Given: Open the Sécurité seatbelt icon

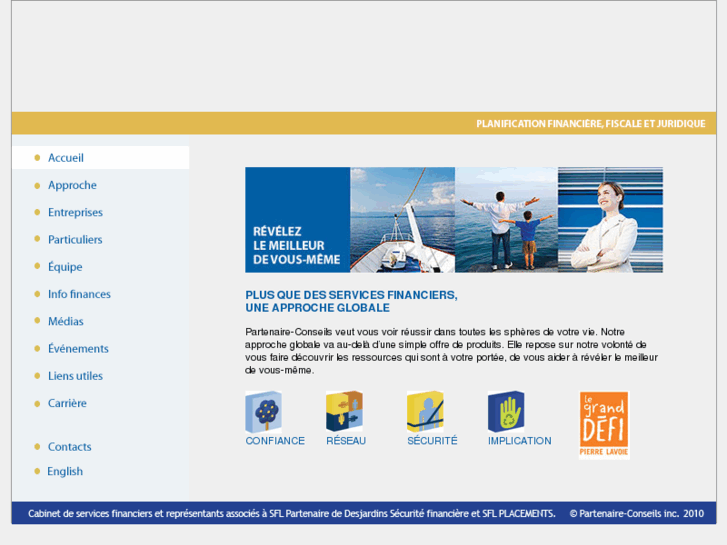Looking at the screenshot, I should click(x=425, y=411).
